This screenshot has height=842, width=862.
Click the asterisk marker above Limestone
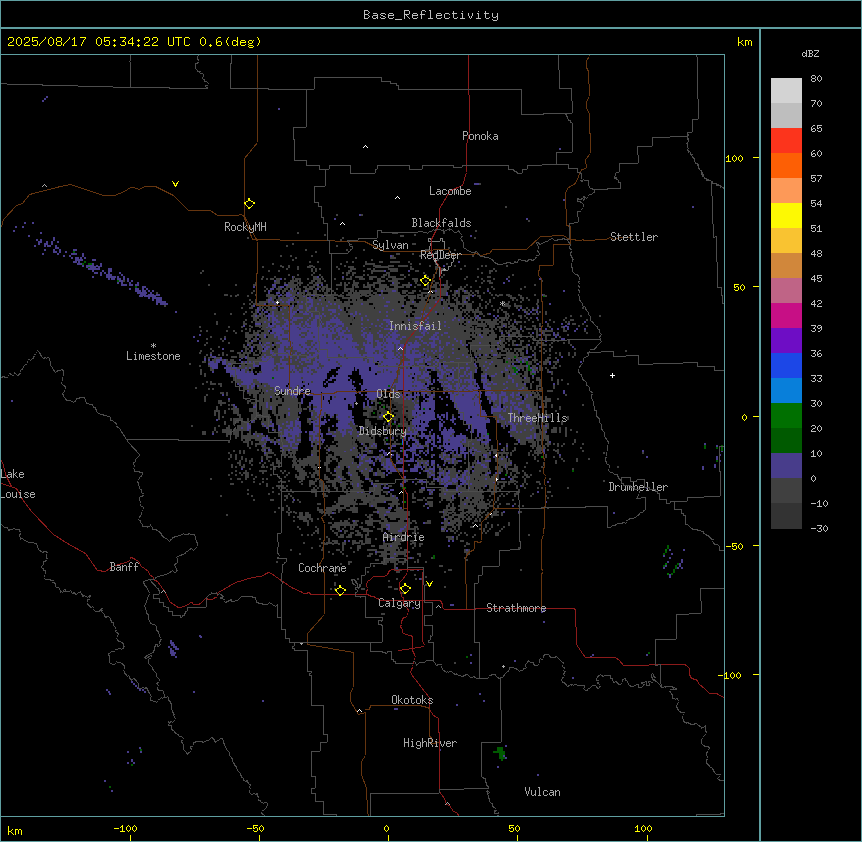point(153,345)
